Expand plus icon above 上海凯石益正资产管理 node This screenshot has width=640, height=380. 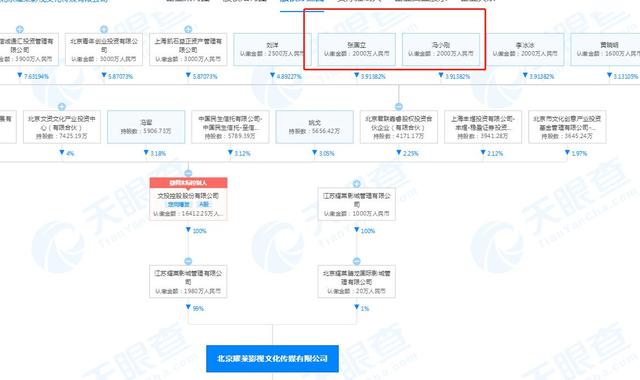coord(188,29)
